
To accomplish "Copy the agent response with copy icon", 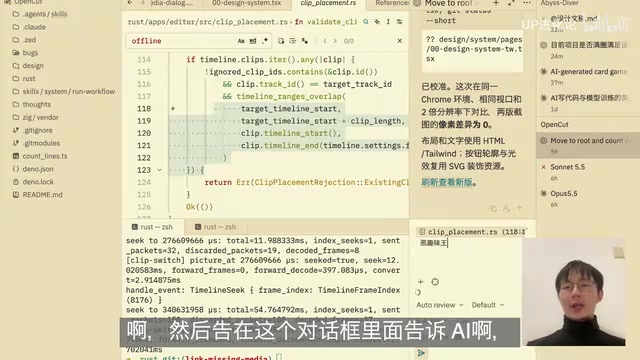I will 493,209.
